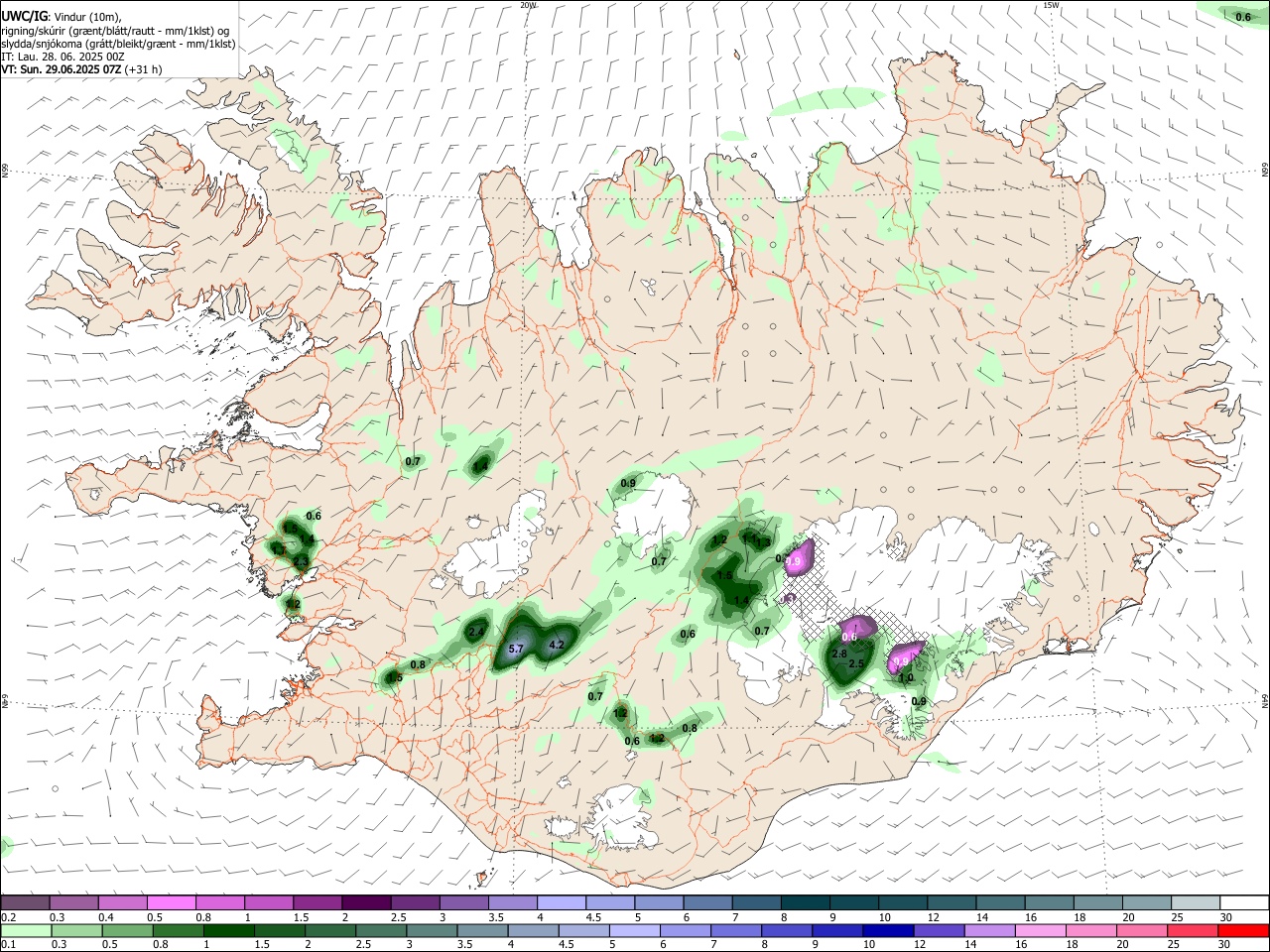
Task: Click the 15W longitude label
Action: tap(1051, 5)
